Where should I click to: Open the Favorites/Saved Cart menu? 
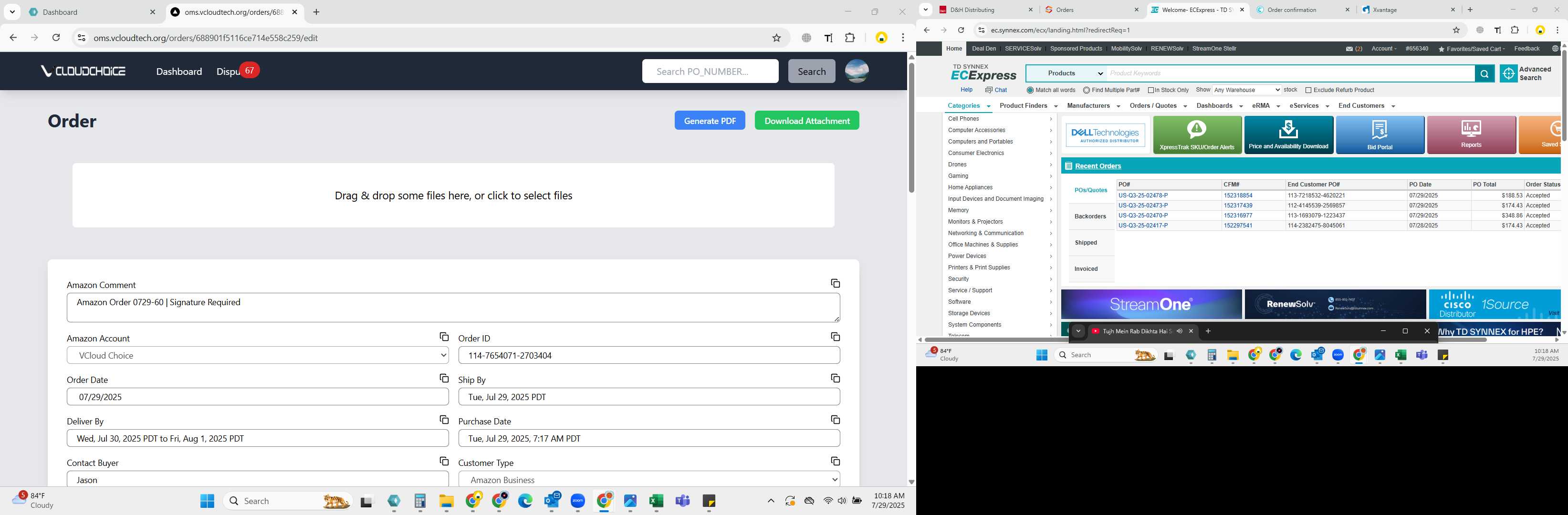click(1471, 49)
